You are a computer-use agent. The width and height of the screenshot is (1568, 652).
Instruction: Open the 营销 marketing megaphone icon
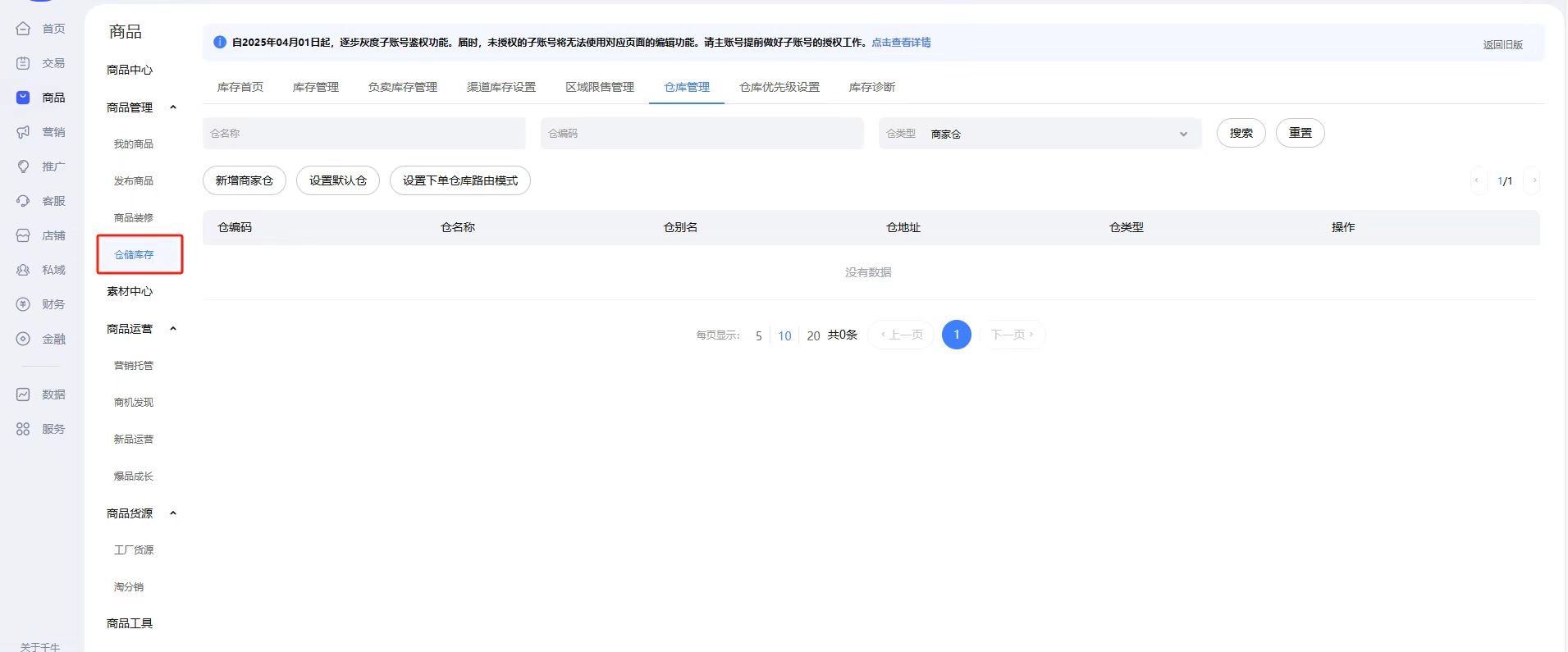23,132
